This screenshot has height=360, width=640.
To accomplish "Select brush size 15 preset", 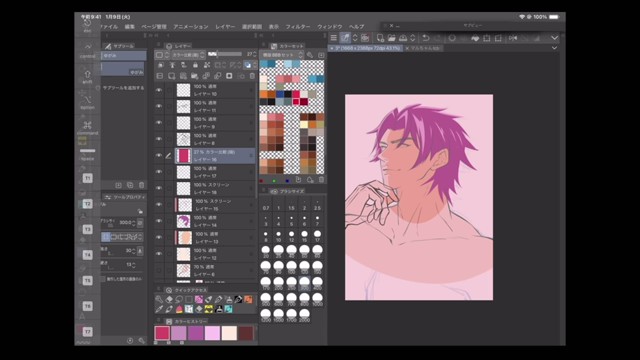I will point(304,236).
